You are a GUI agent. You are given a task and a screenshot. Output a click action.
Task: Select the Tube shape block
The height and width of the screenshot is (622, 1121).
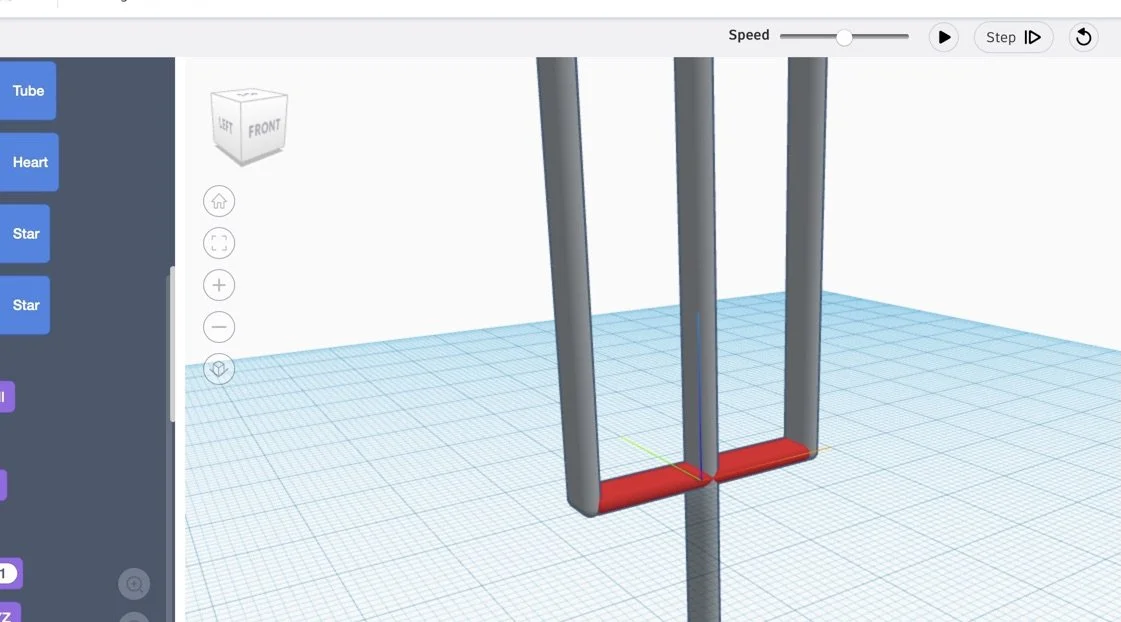[28, 91]
